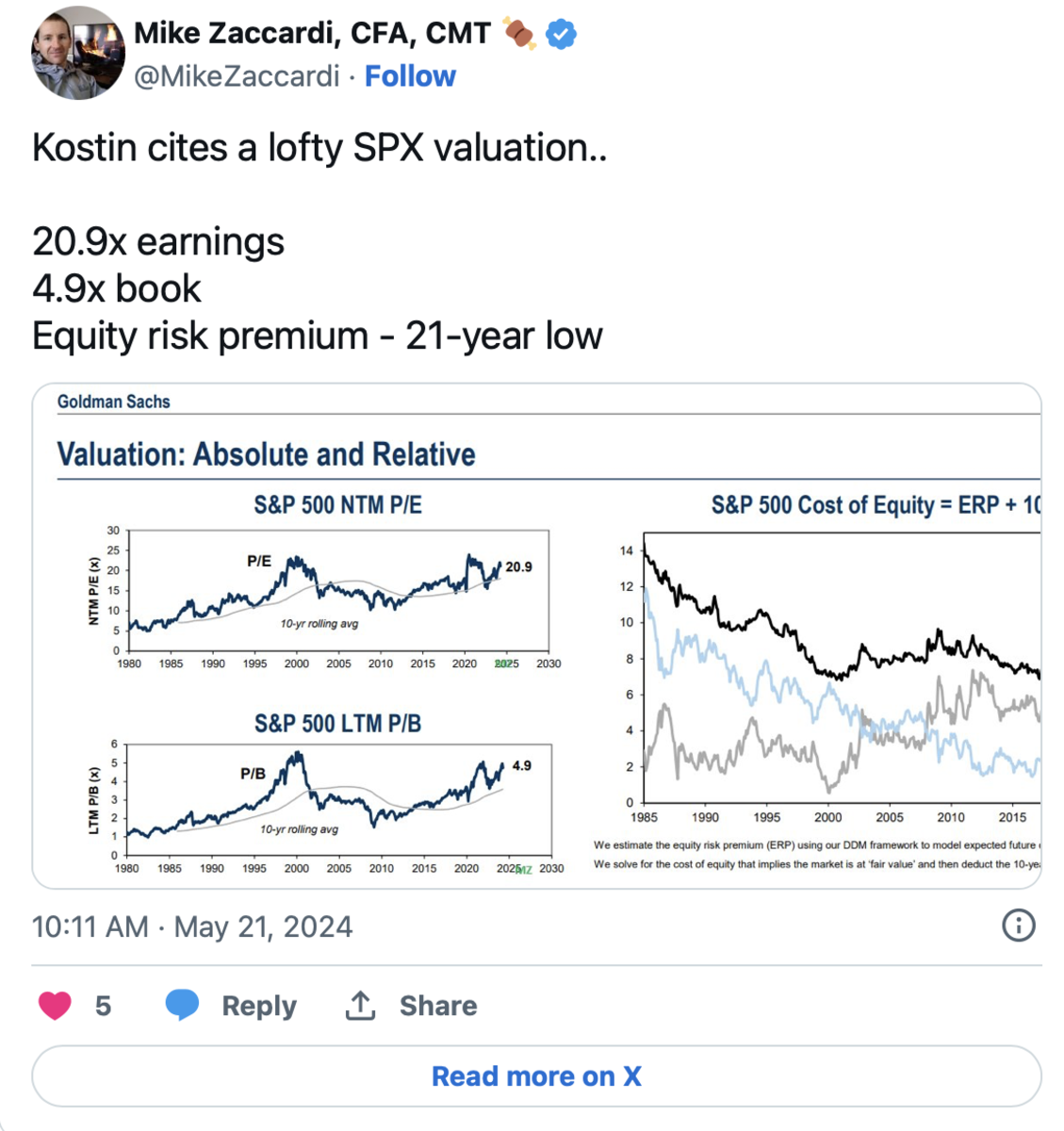The height and width of the screenshot is (1131, 1064).
Task: Open the 10:11 AM May 21, 2024 timestamp
Action: (192, 926)
